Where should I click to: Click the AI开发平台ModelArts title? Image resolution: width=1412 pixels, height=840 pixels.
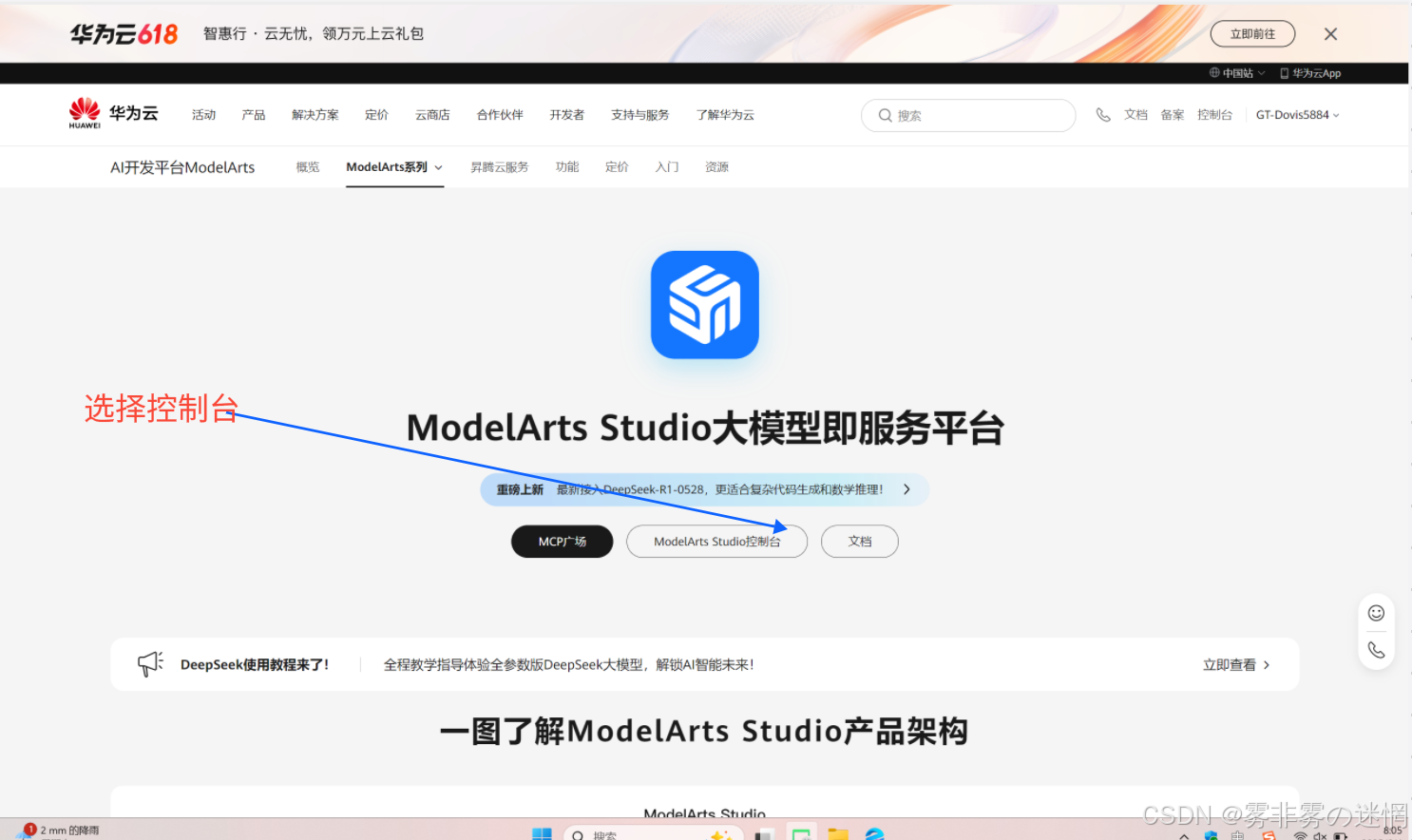(182, 167)
